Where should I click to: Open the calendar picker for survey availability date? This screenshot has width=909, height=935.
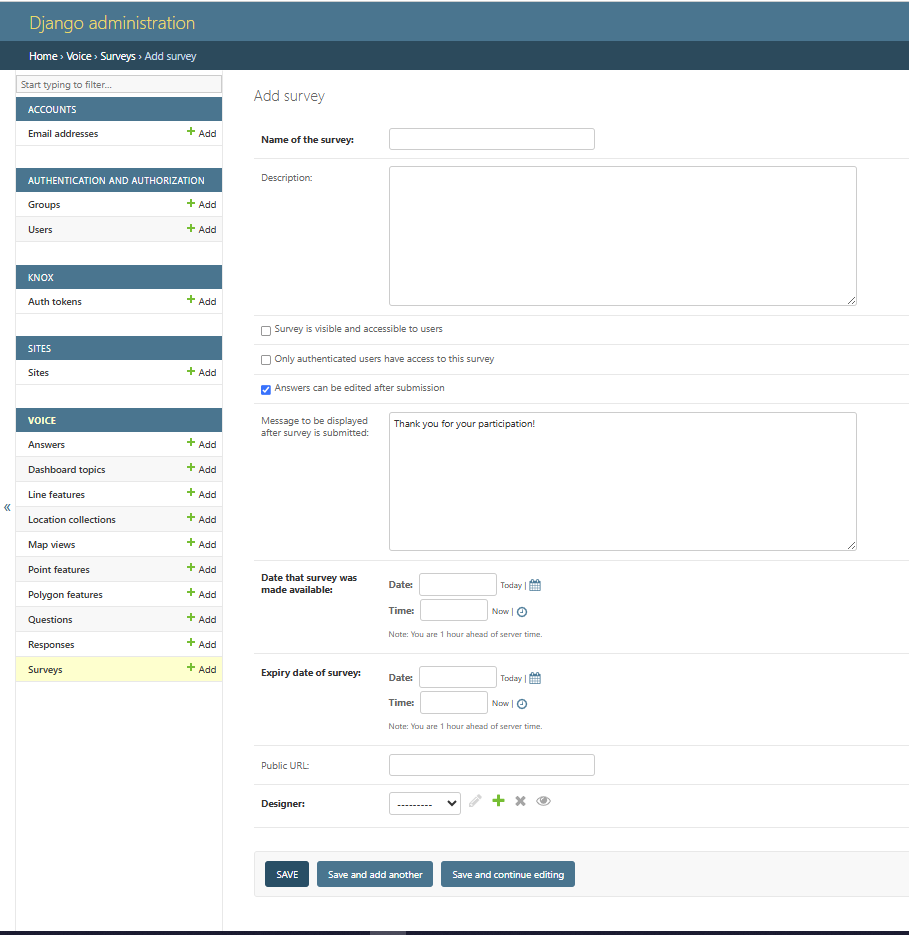click(535, 585)
